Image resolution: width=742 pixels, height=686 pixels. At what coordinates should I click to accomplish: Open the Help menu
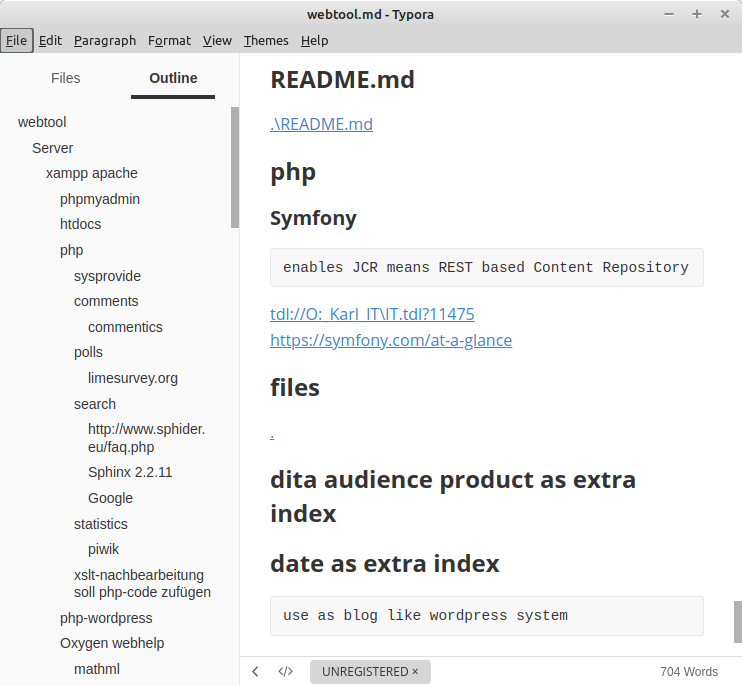314,41
